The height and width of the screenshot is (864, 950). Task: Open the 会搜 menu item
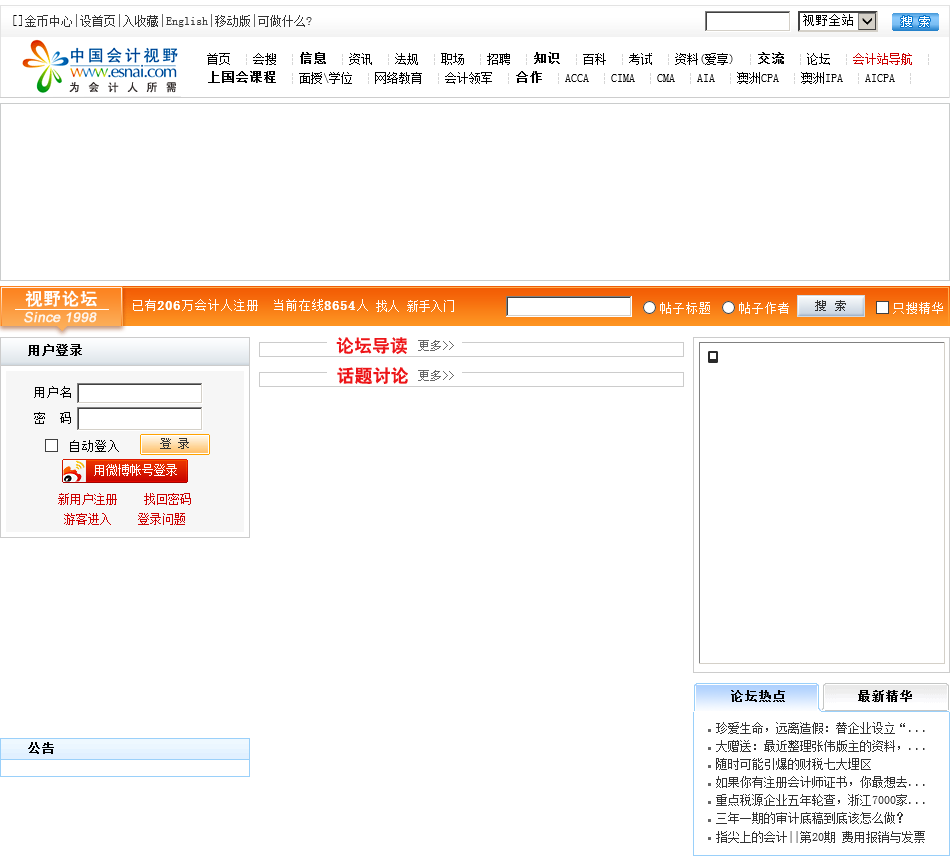point(264,59)
